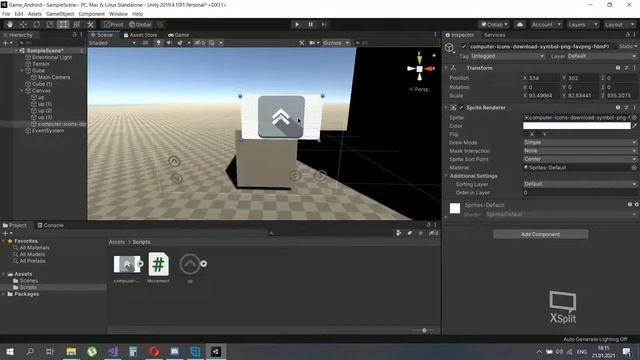The image size is (640, 360).
Task: Lock the Hierarchy panel
Action: click(74, 35)
